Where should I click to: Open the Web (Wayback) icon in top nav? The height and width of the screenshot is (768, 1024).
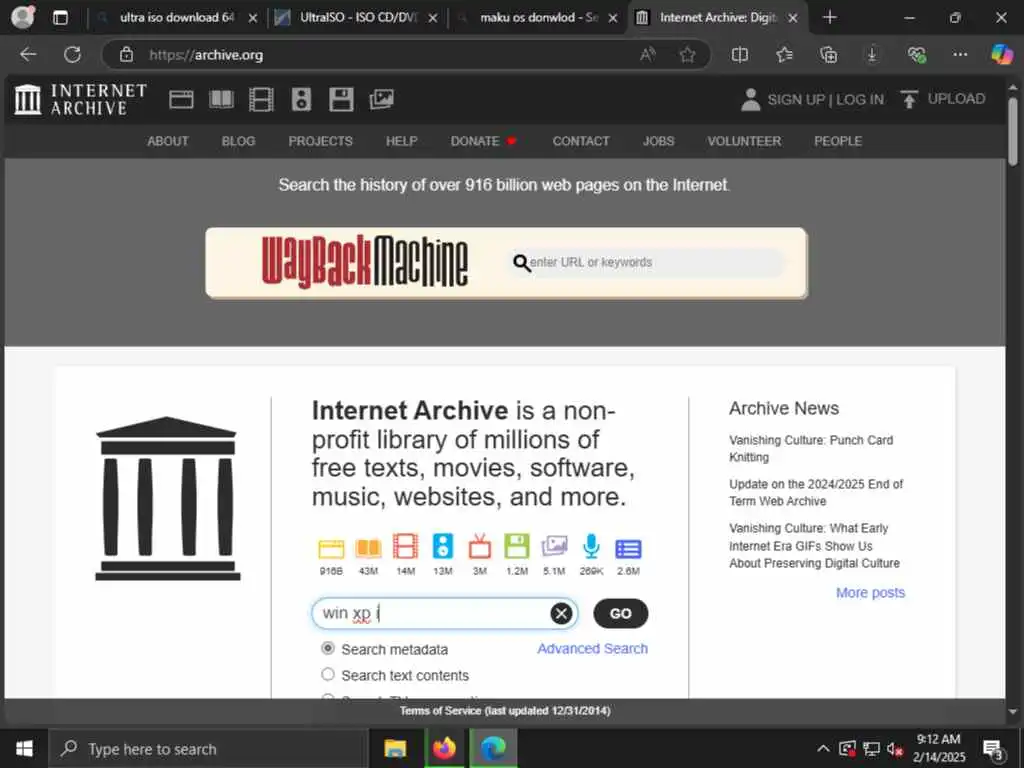pos(181,99)
